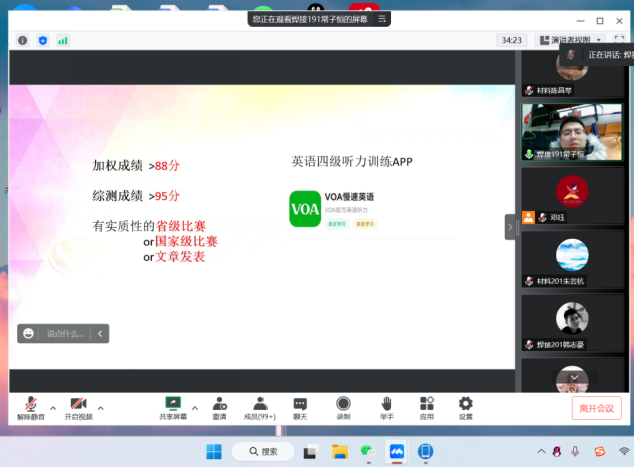Click the red 离开会议 button
The height and width of the screenshot is (467, 634).
point(597,408)
